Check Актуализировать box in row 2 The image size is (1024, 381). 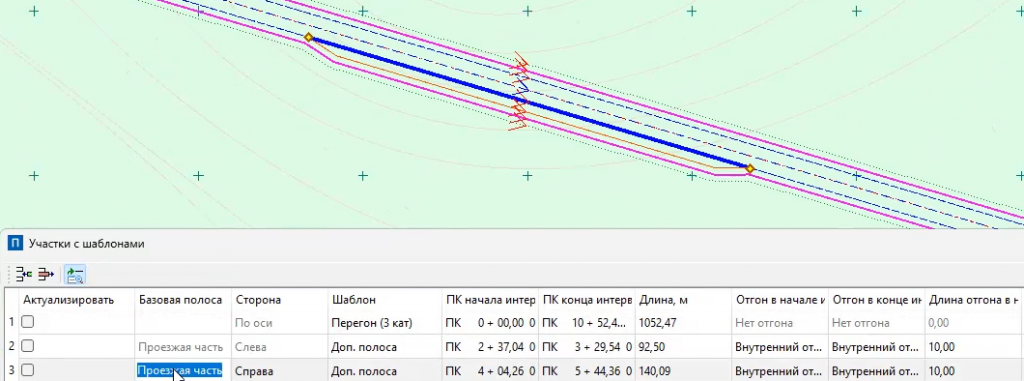pyautogui.click(x=27, y=346)
